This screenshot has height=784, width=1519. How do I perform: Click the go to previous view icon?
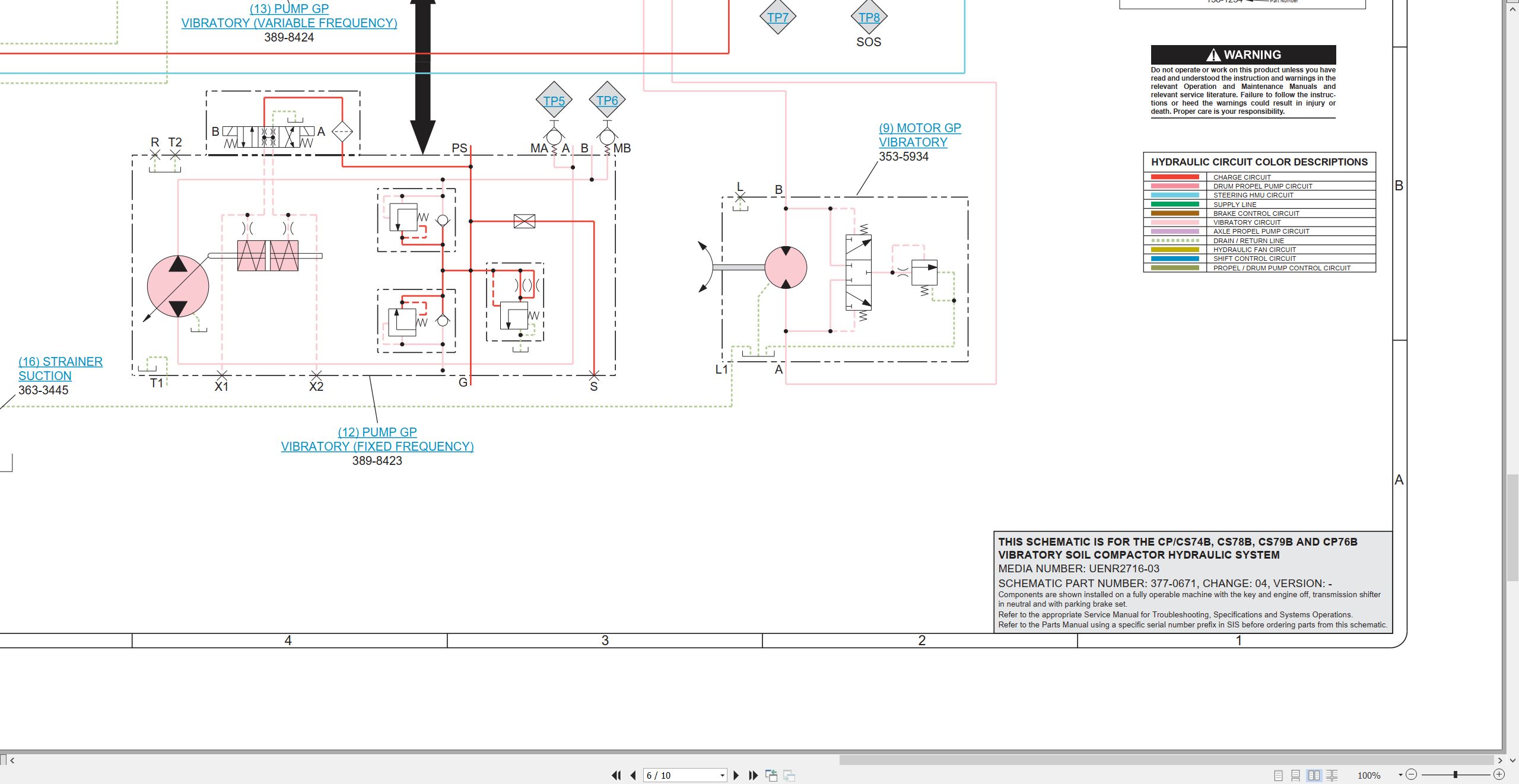coord(771,775)
